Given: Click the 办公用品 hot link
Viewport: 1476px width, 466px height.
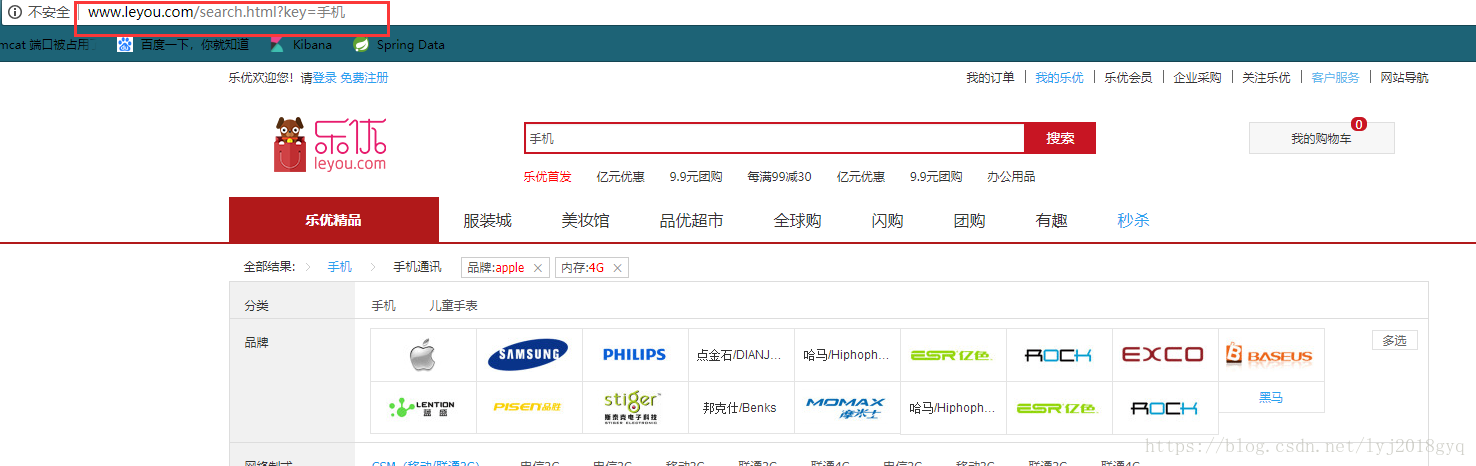Looking at the screenshot, I should point(1011,177).
